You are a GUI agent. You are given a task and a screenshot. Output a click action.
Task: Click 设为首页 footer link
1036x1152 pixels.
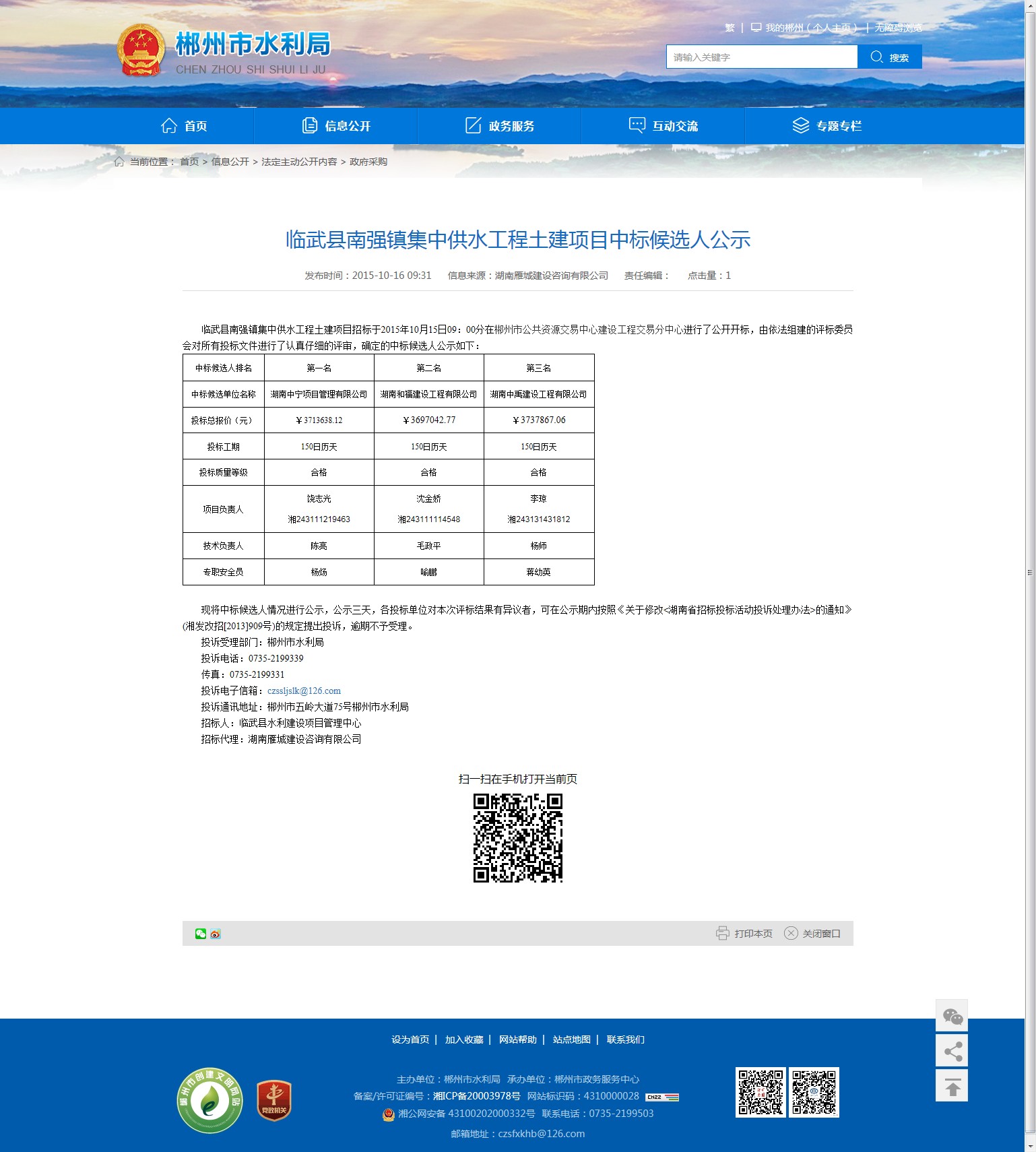click(x=410, y=1039)
